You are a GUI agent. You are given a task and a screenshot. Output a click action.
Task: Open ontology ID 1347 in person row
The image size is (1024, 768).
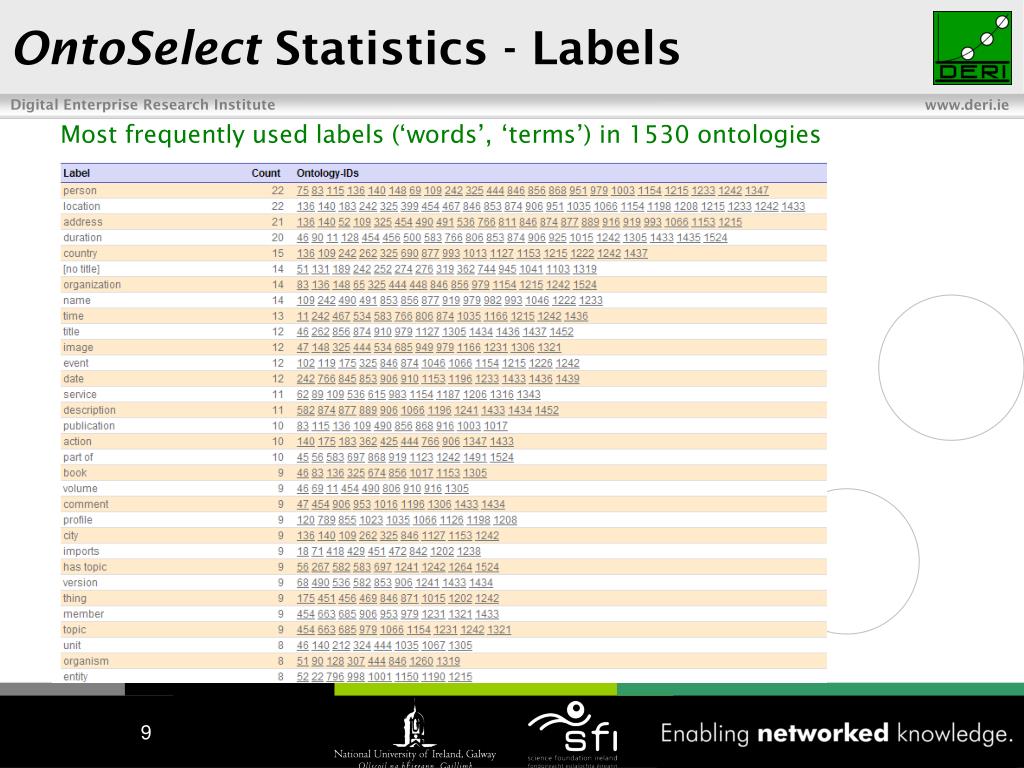click(x=757, y=191)
